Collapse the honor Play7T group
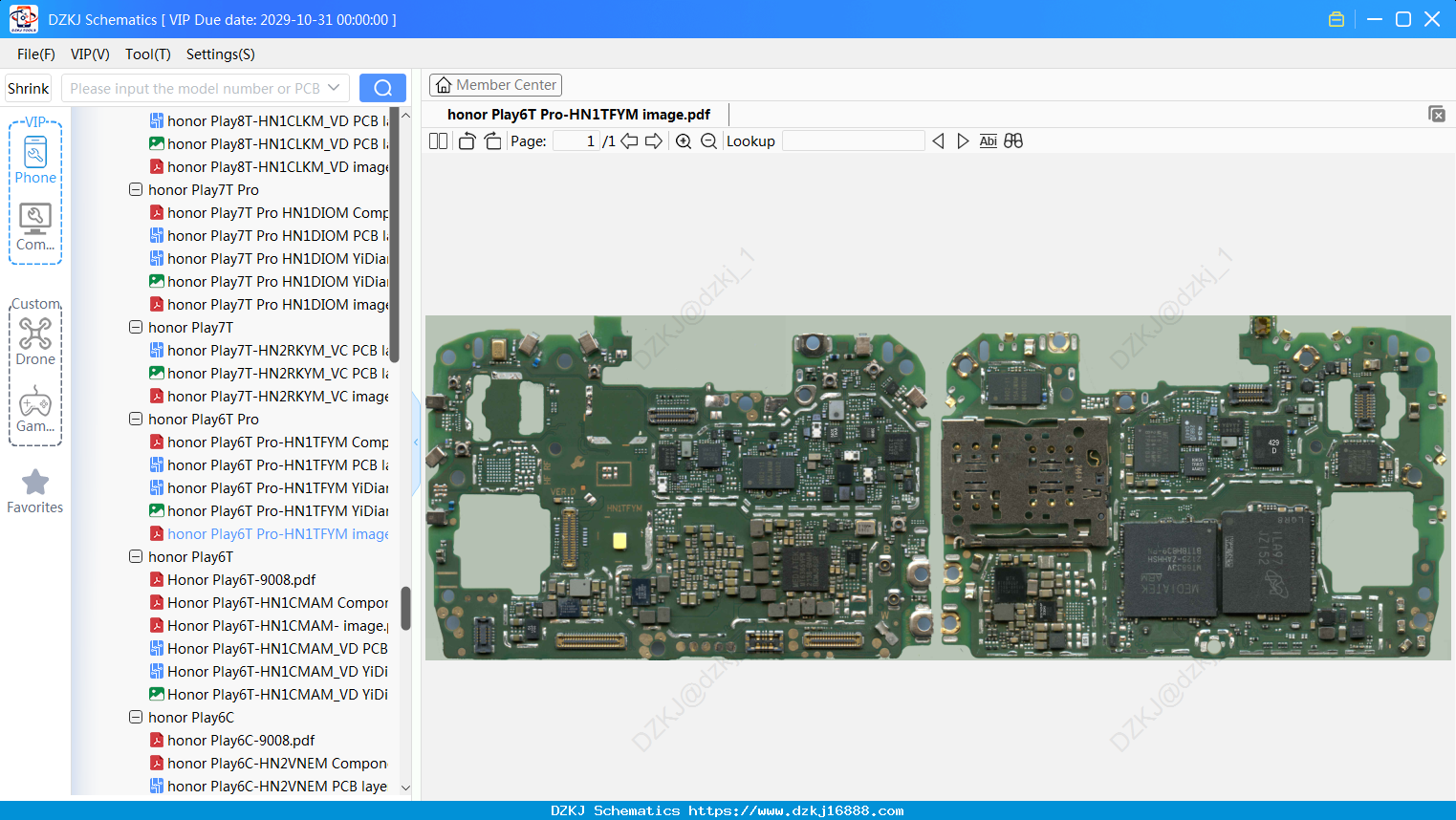 click(x=136, y=328)
